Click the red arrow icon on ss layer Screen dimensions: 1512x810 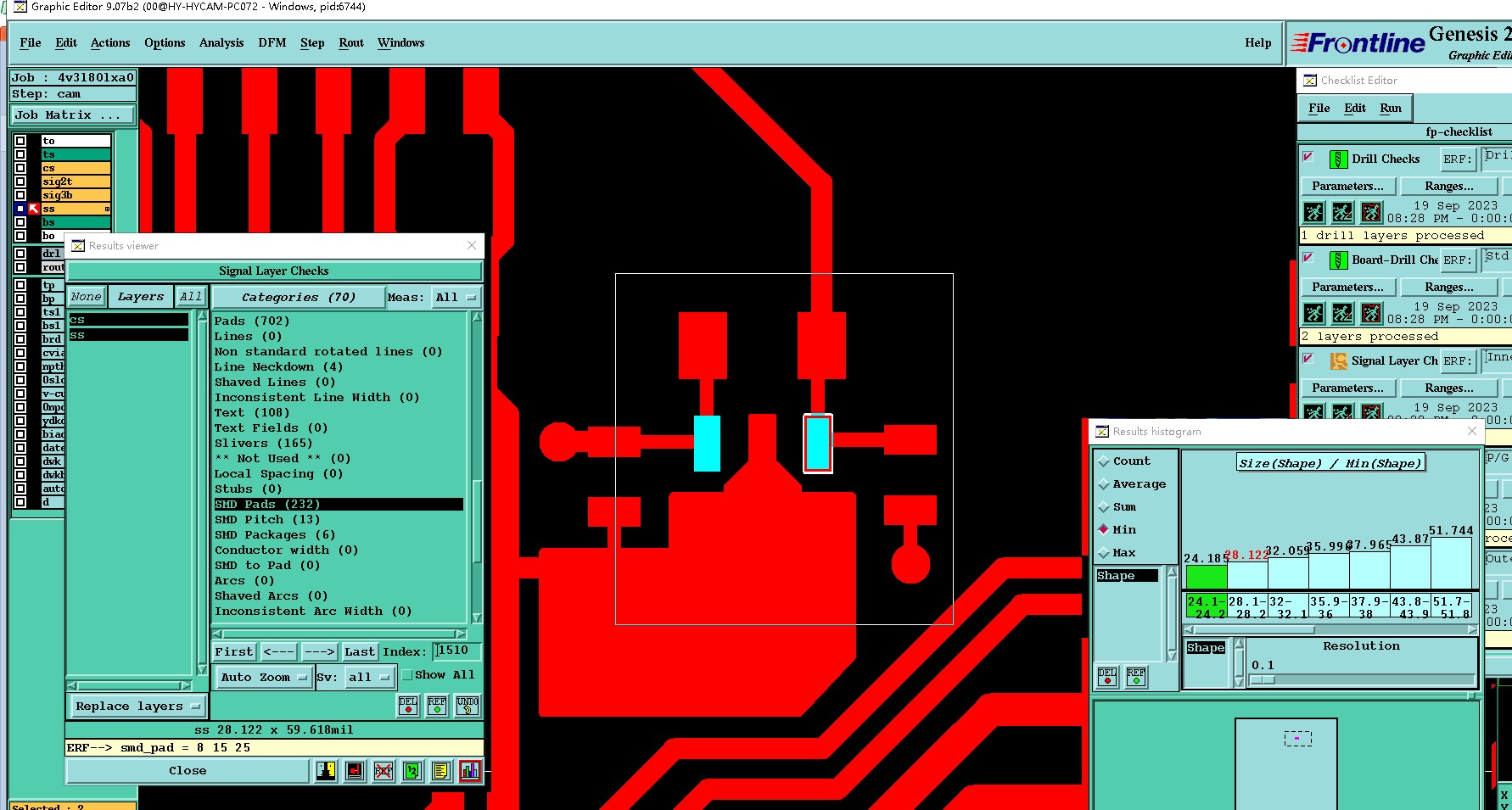point(34,209)
